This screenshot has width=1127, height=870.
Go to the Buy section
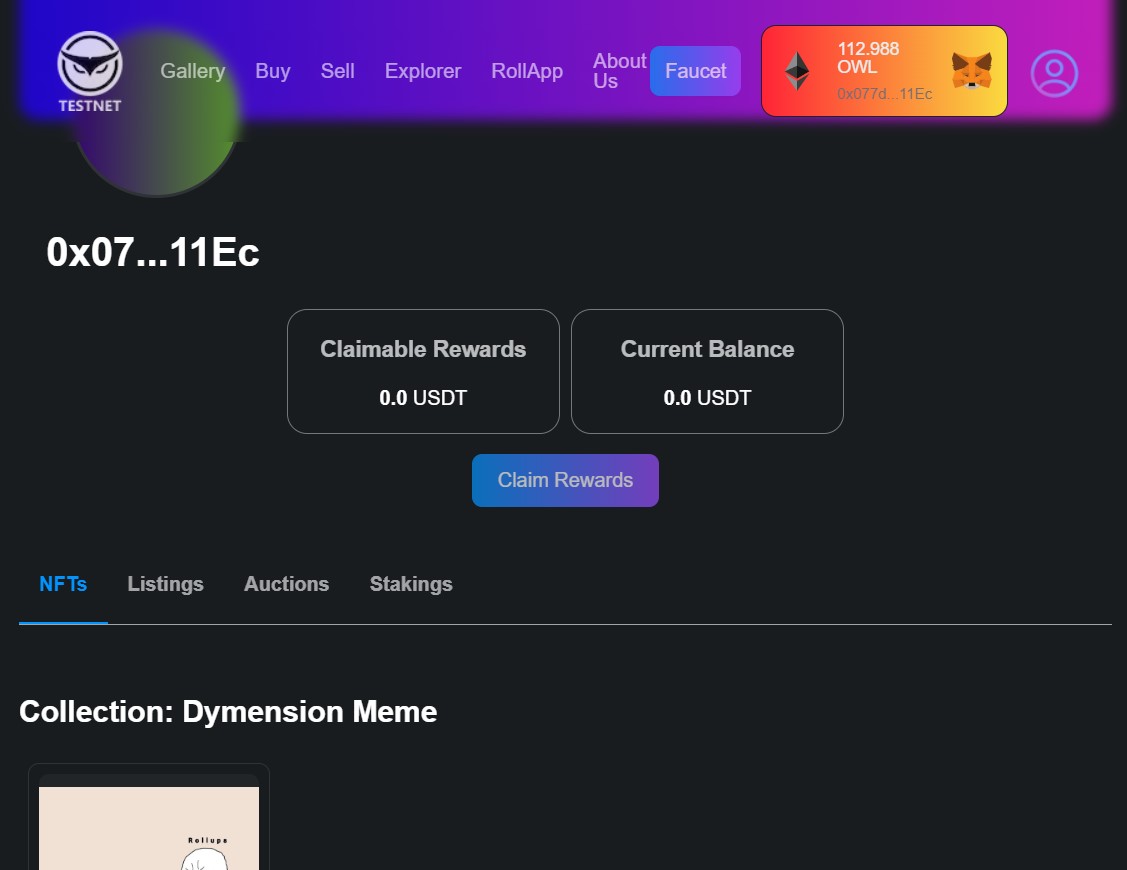272,71
